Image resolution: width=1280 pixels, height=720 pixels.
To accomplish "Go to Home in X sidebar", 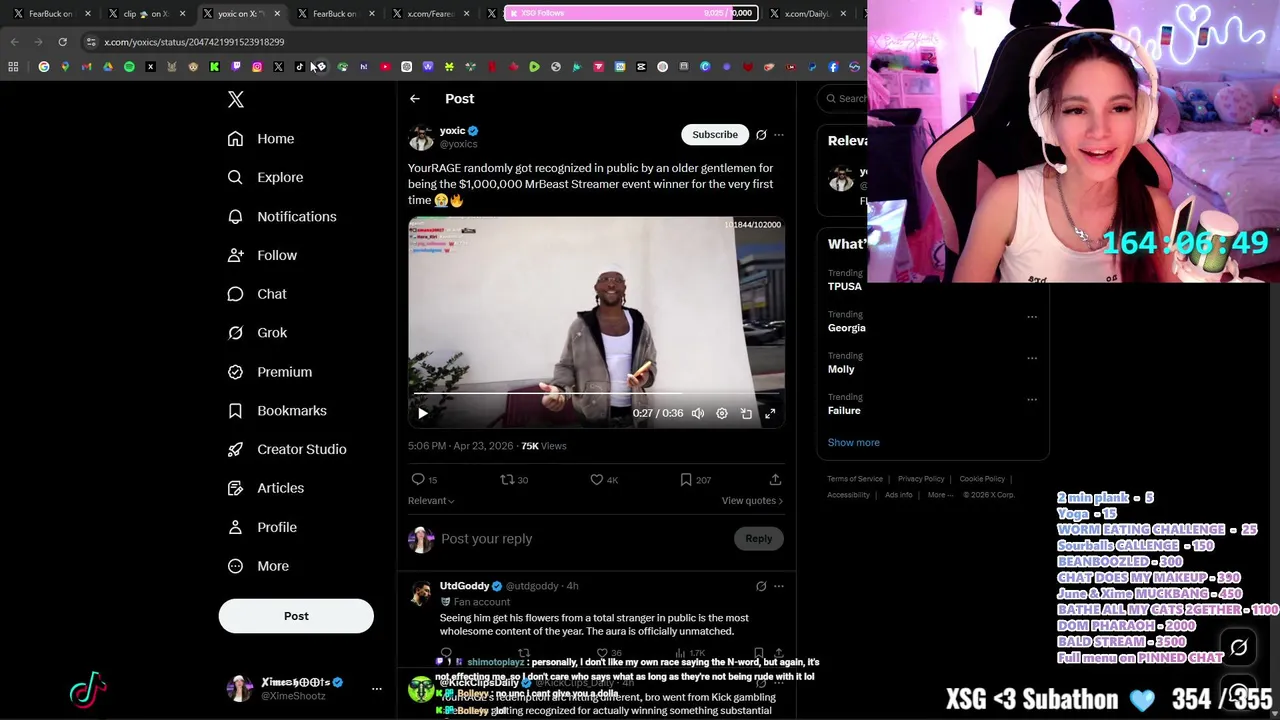I will pyautogui.click(x=261, y=139).
